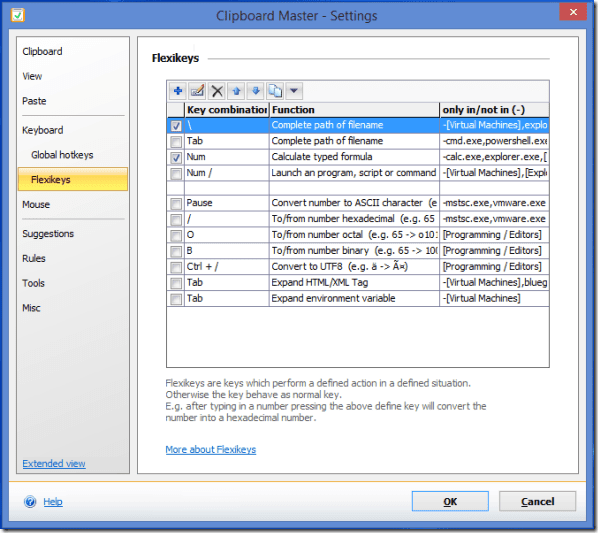
Task: Click '-cmd.exe,powershell.exe' cell
Action: point(494,141)
